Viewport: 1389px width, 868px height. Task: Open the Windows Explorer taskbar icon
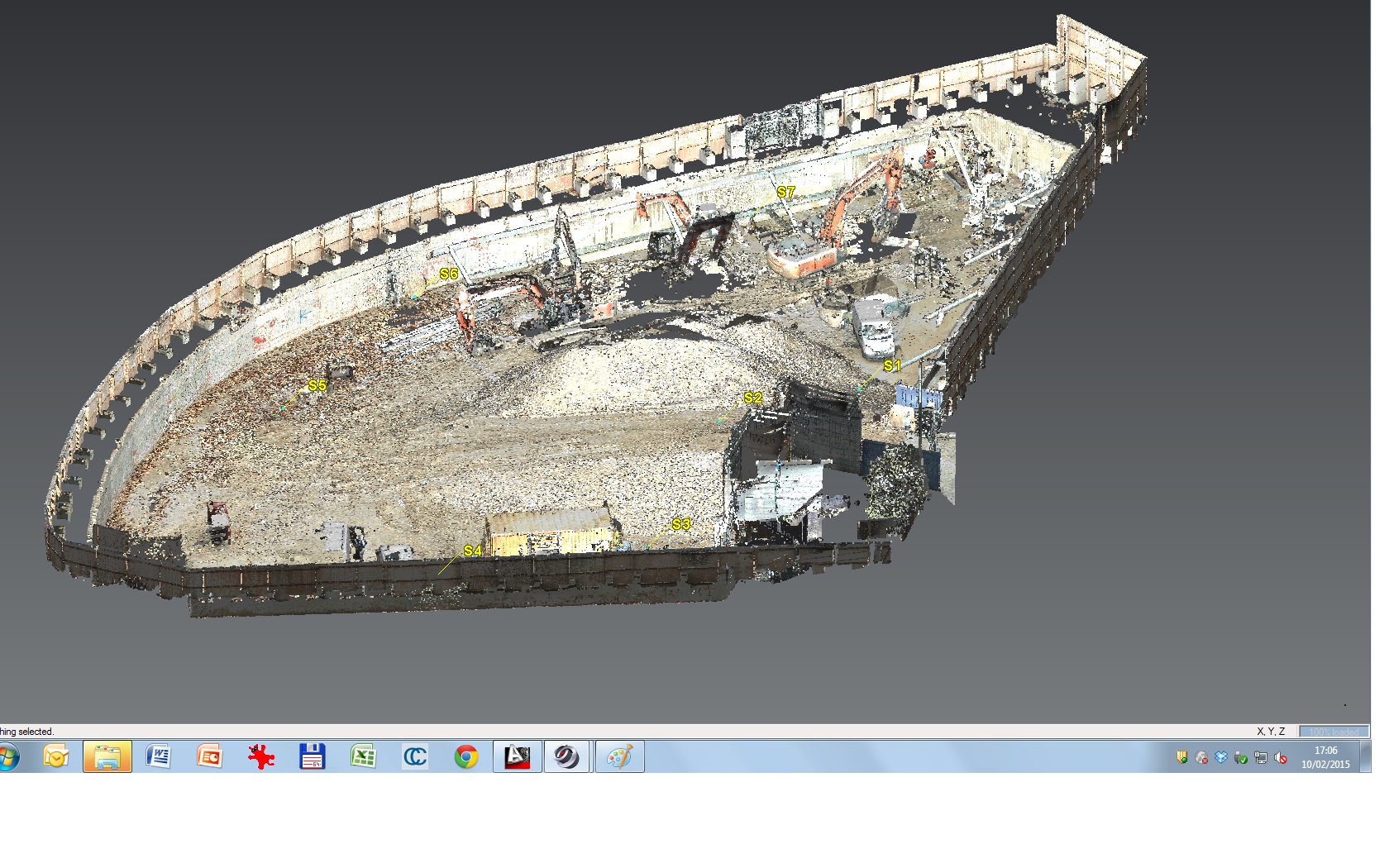[x=107, y=756]
